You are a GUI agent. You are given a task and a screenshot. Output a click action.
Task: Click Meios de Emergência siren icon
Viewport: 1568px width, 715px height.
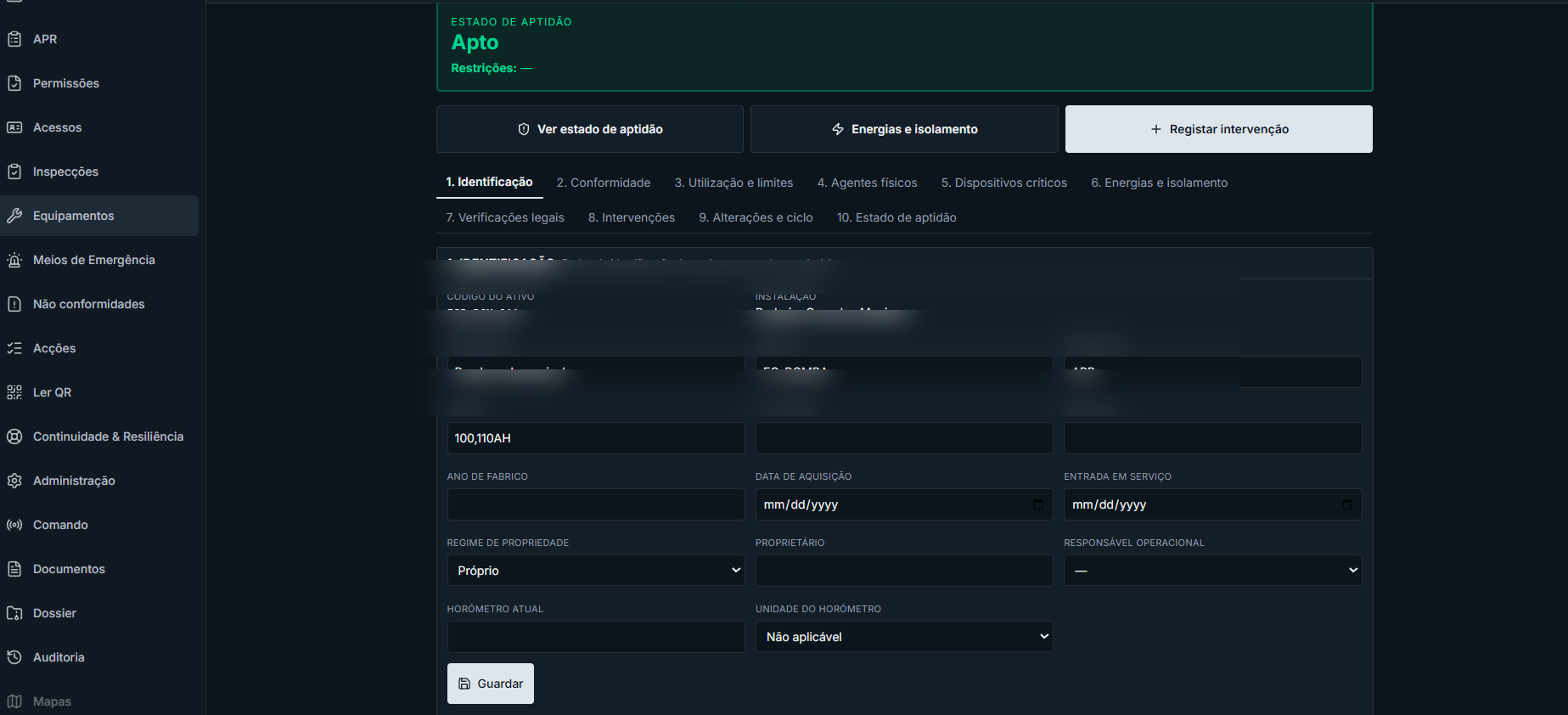pyautogui.click(x=14, y=260)
